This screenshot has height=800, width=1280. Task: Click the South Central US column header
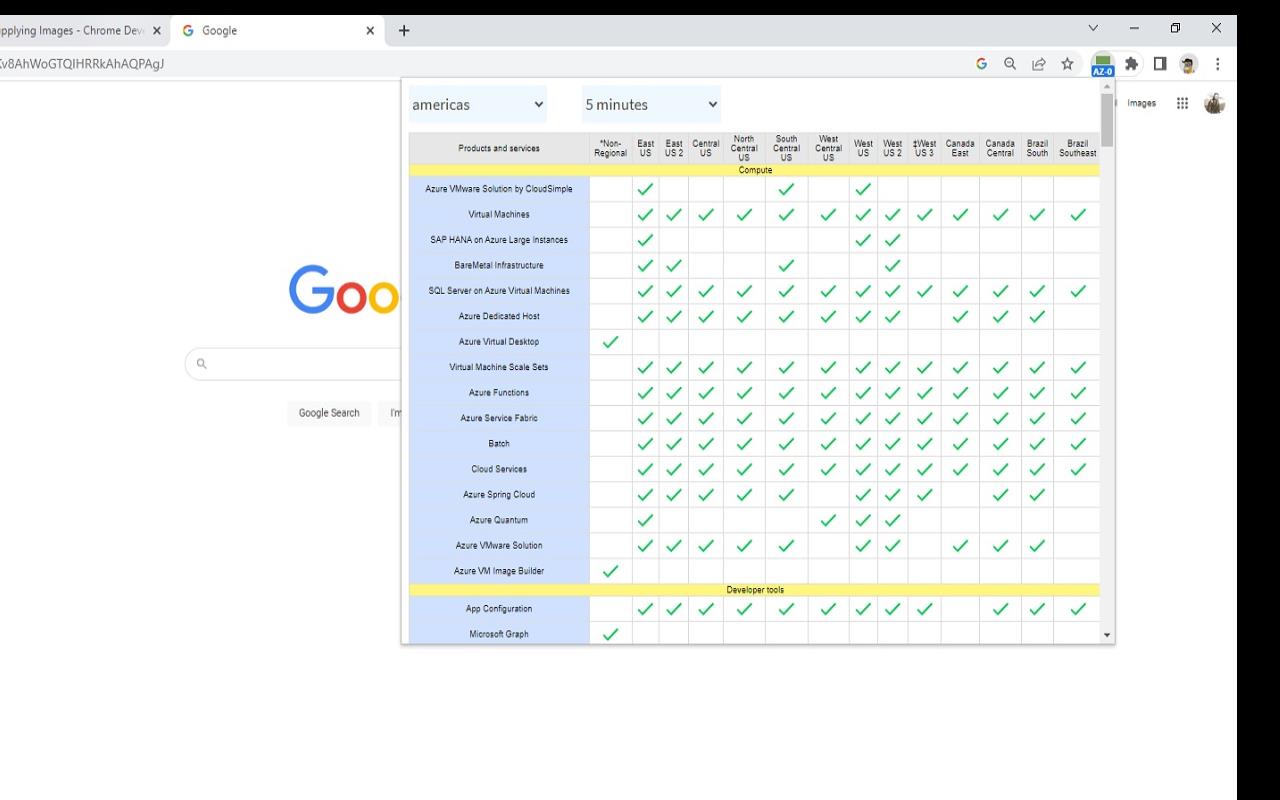coord(786,148)
